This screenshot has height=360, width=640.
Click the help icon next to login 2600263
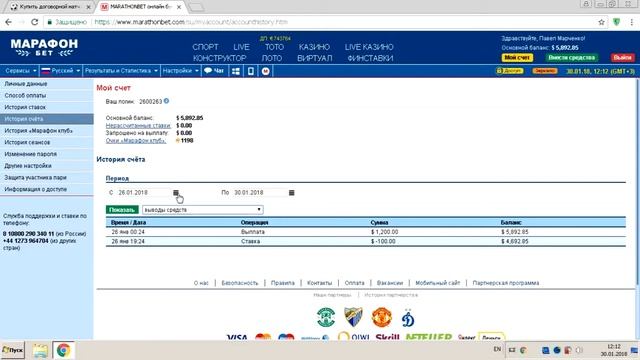(x=166, y=101)
